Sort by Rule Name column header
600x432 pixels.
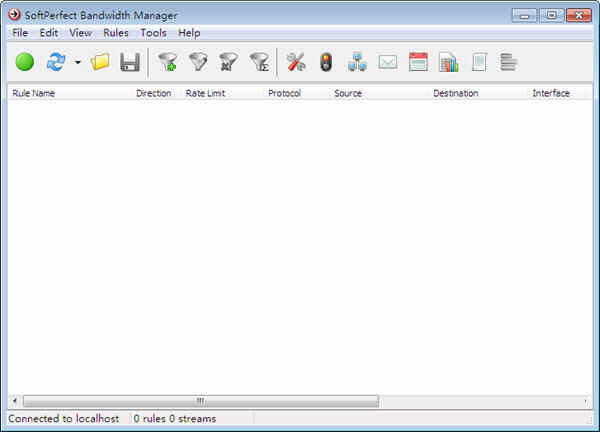(34, 93)
